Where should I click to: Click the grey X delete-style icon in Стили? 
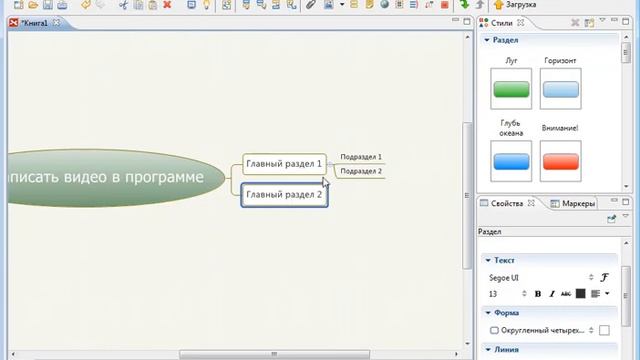click(575, 23)
